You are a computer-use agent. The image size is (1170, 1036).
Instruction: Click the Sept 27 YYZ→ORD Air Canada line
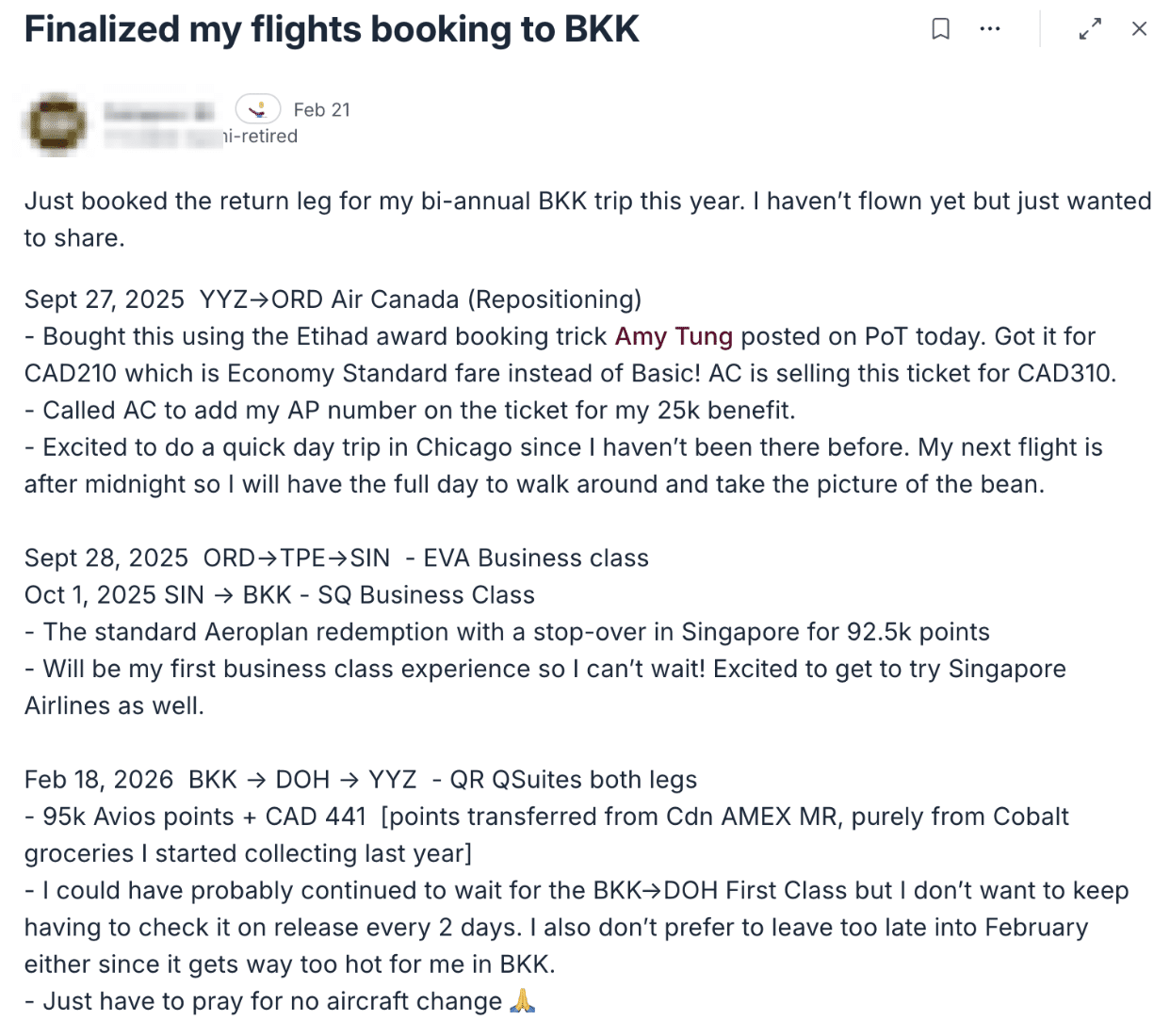(333, 299)
